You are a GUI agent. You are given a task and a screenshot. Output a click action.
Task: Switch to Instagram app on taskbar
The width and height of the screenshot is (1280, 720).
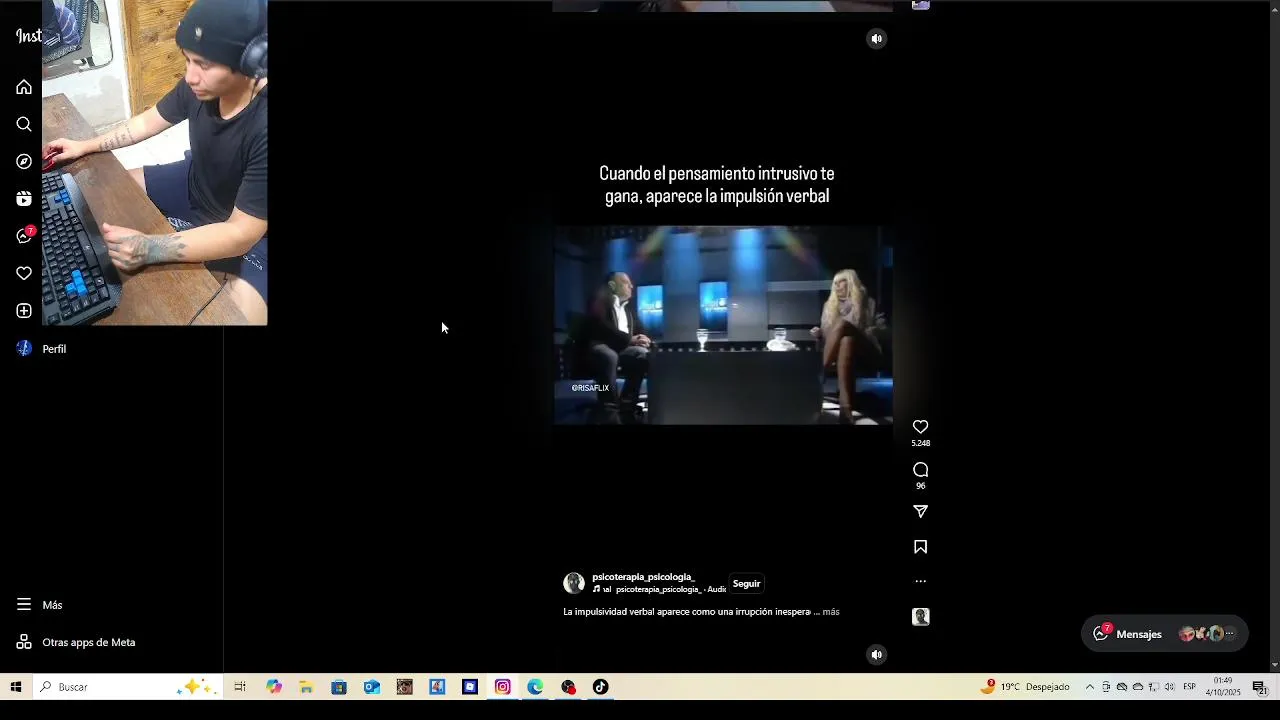click(x=503, y=687)
